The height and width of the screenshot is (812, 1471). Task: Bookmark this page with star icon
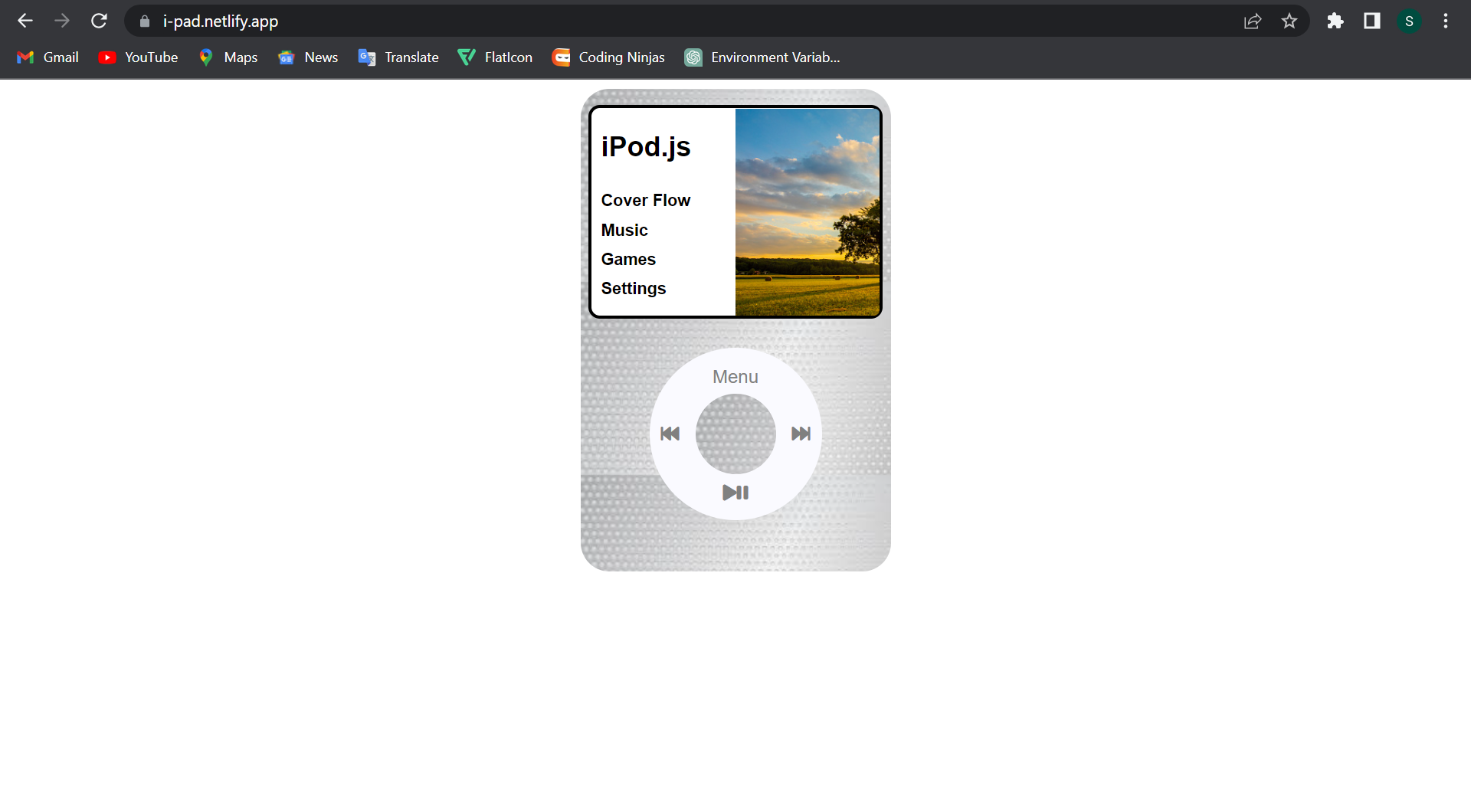(x=1289, y=21)
